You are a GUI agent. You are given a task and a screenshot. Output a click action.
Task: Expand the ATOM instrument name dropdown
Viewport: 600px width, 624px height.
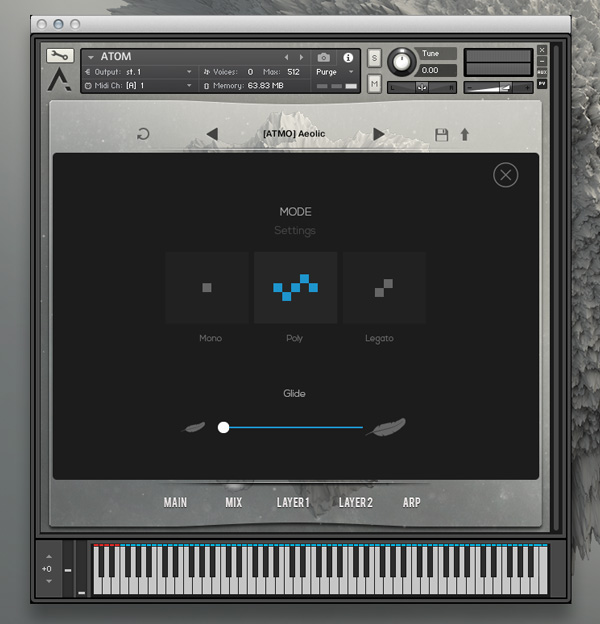[x=91, y=58]
